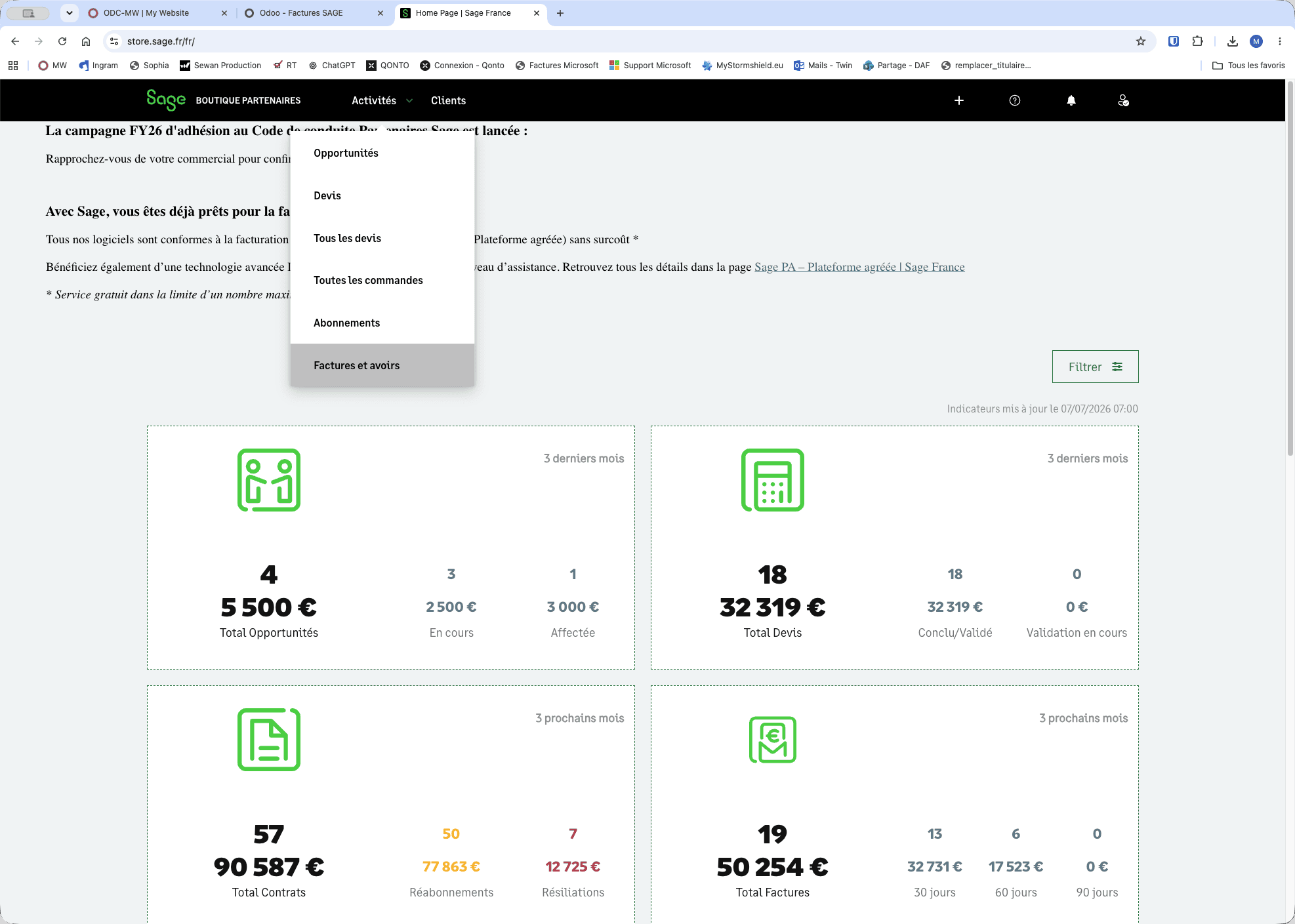1295x924 pixels.
Task: Bookmark this page with the star icon
Action: tap(1141, 41)
